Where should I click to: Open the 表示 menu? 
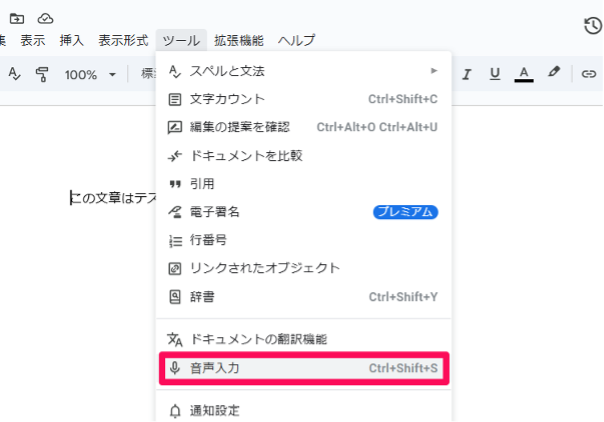point(33,40)
